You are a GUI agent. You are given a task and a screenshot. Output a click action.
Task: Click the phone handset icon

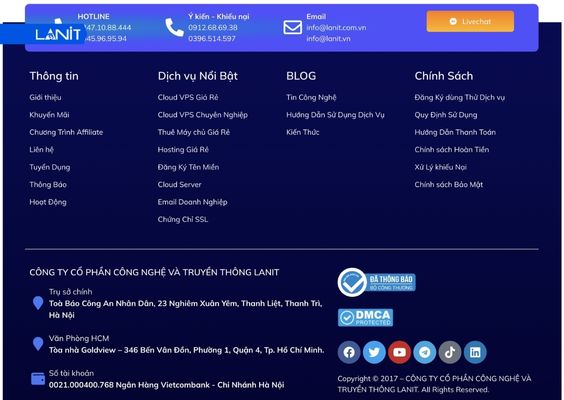[x=174, y=27]
